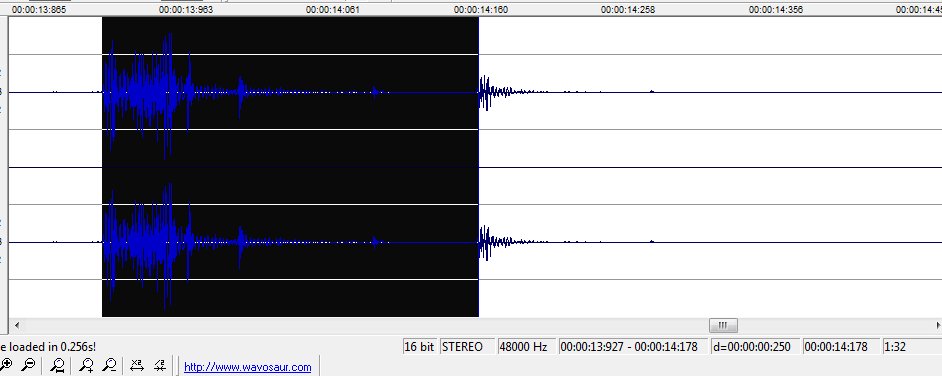Click the STEREO status field

coord(467,347)
